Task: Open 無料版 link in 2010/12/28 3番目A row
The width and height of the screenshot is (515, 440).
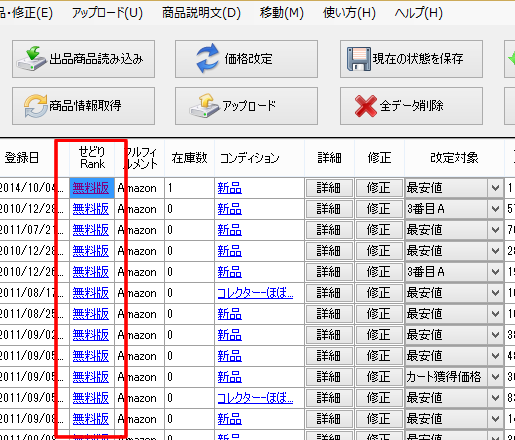Action: 91,209
